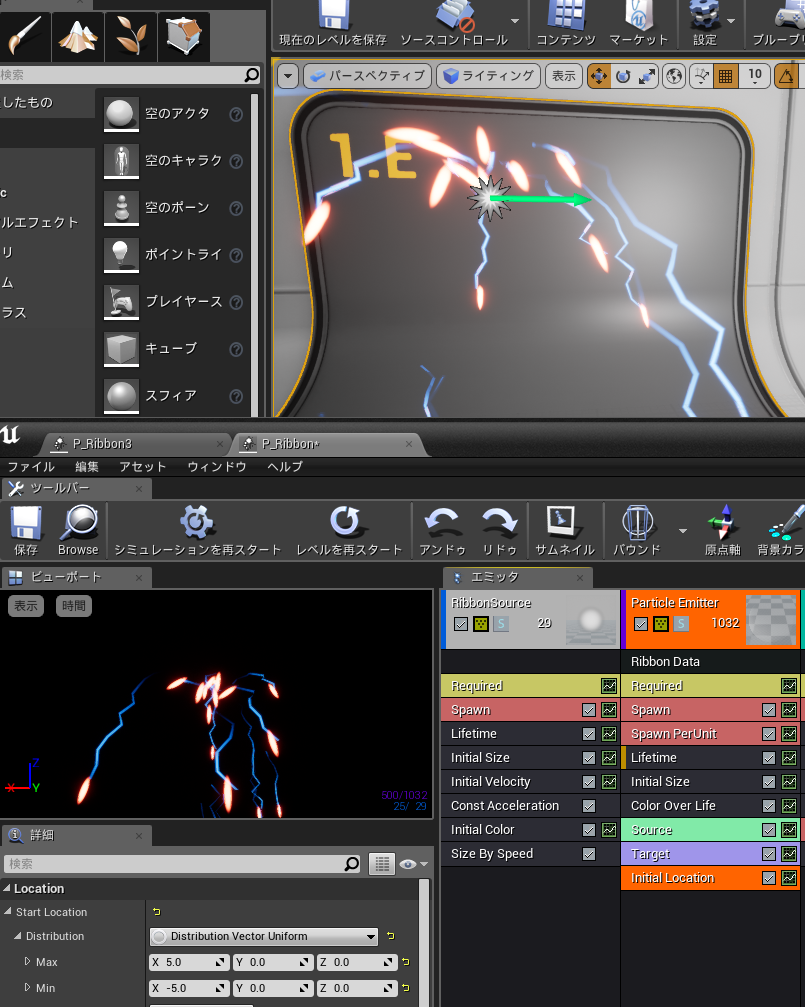
Task: Open the アセット menu
Action: [x=143, y=467]
